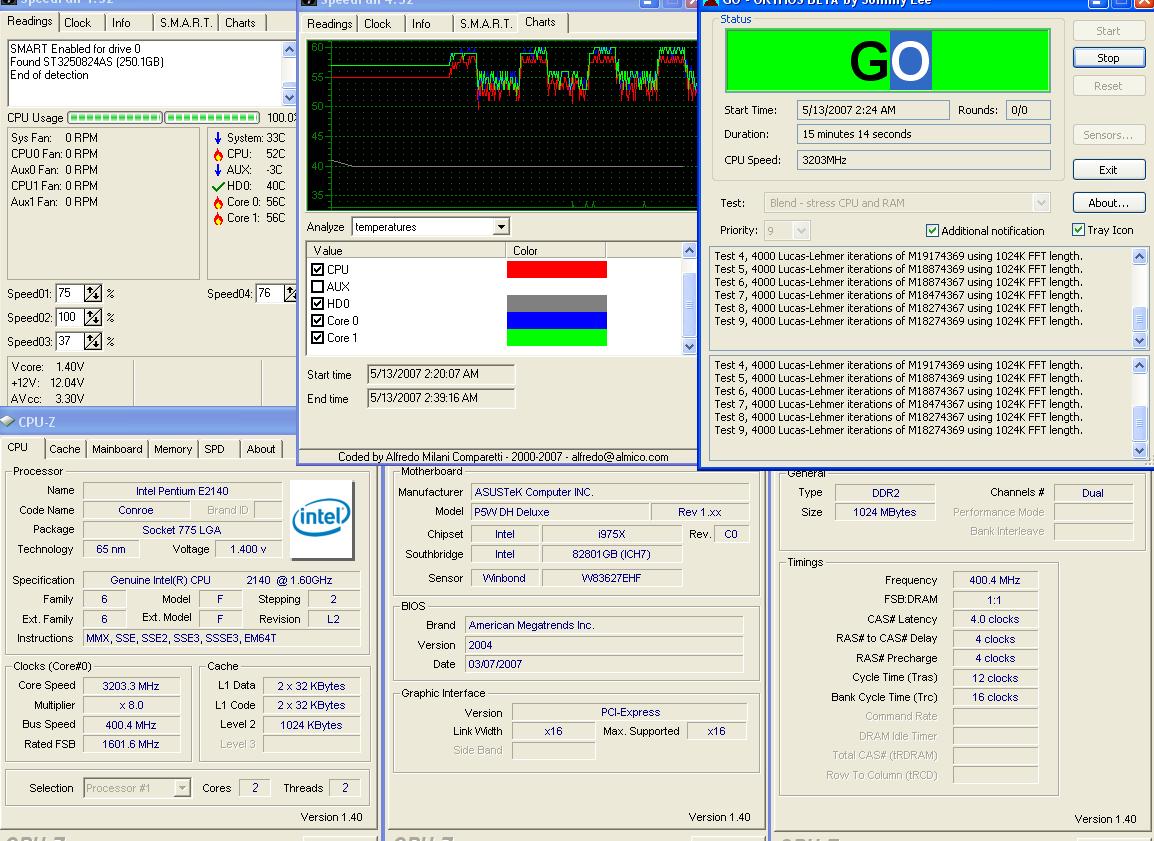Click the CAS# Latency 4.0 clocks value
The width and height of the screenshot is (1154, 841).
(995, 620)
